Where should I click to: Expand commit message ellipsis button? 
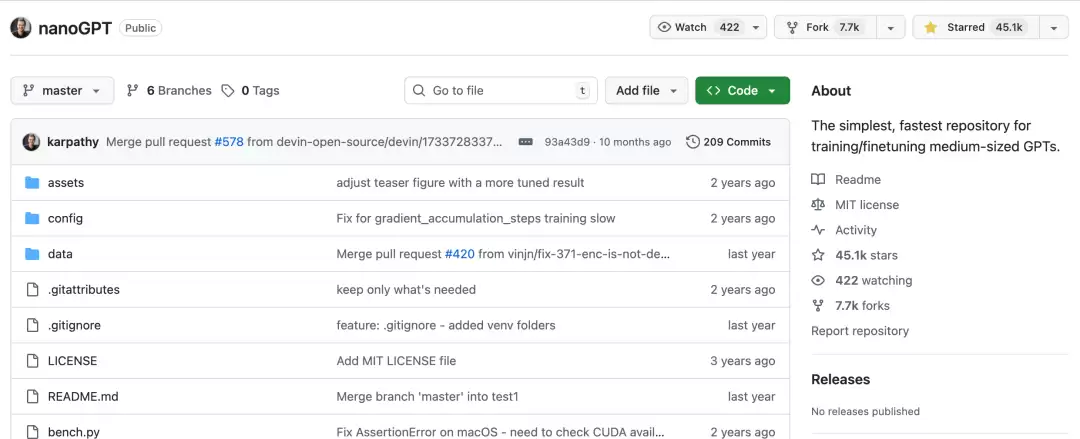pos(525,142)
